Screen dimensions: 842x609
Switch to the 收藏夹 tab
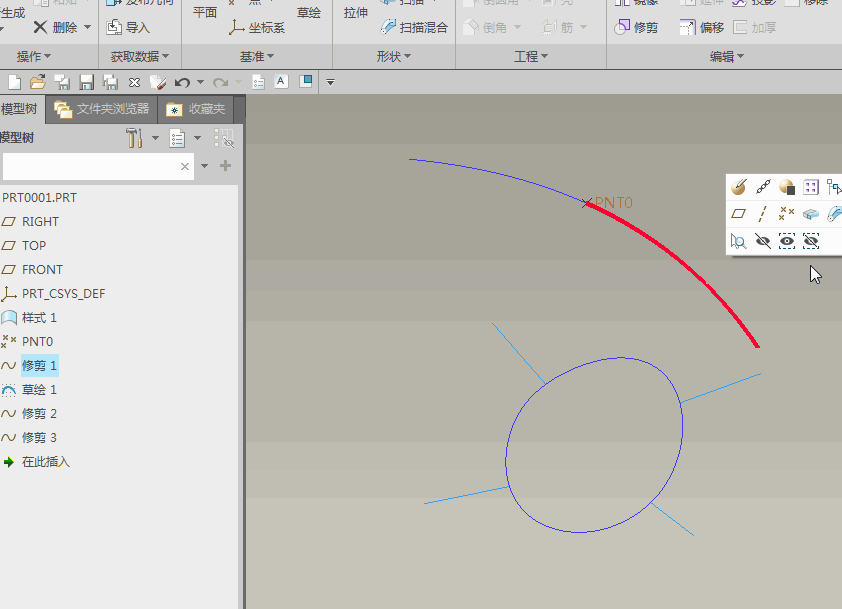(x=195, y=109)
